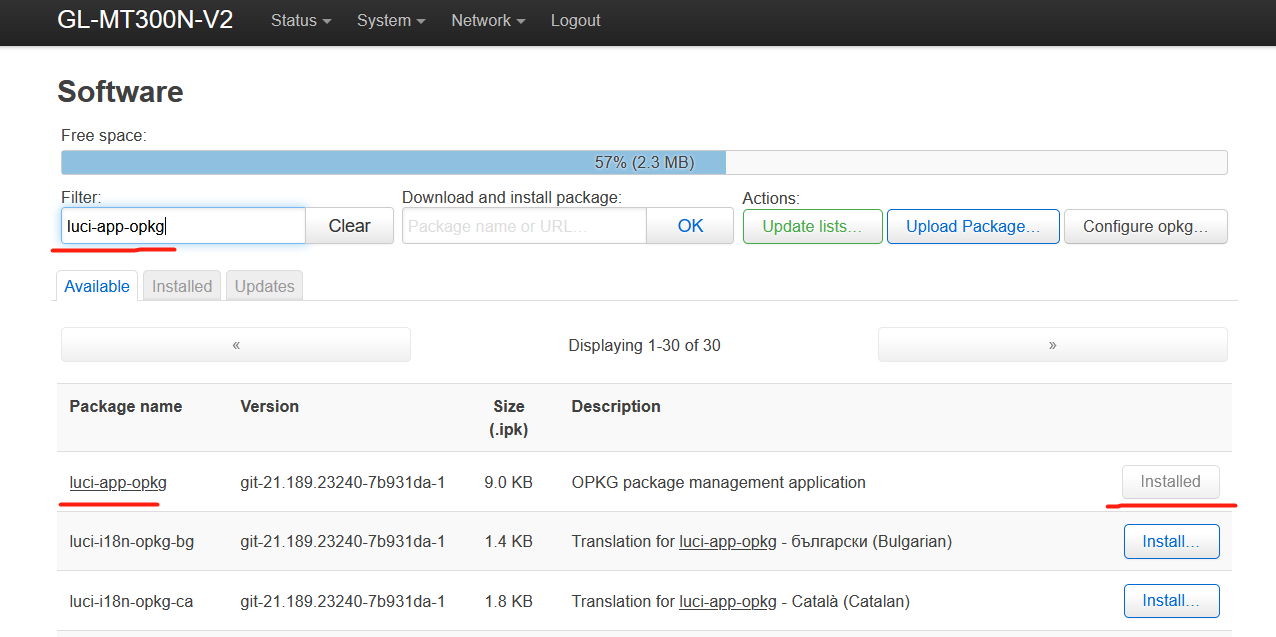The width and height of the screenshot is (1276, 637).
Task: Open Configure opkg settings
Action: click(x=1145, y=226)
